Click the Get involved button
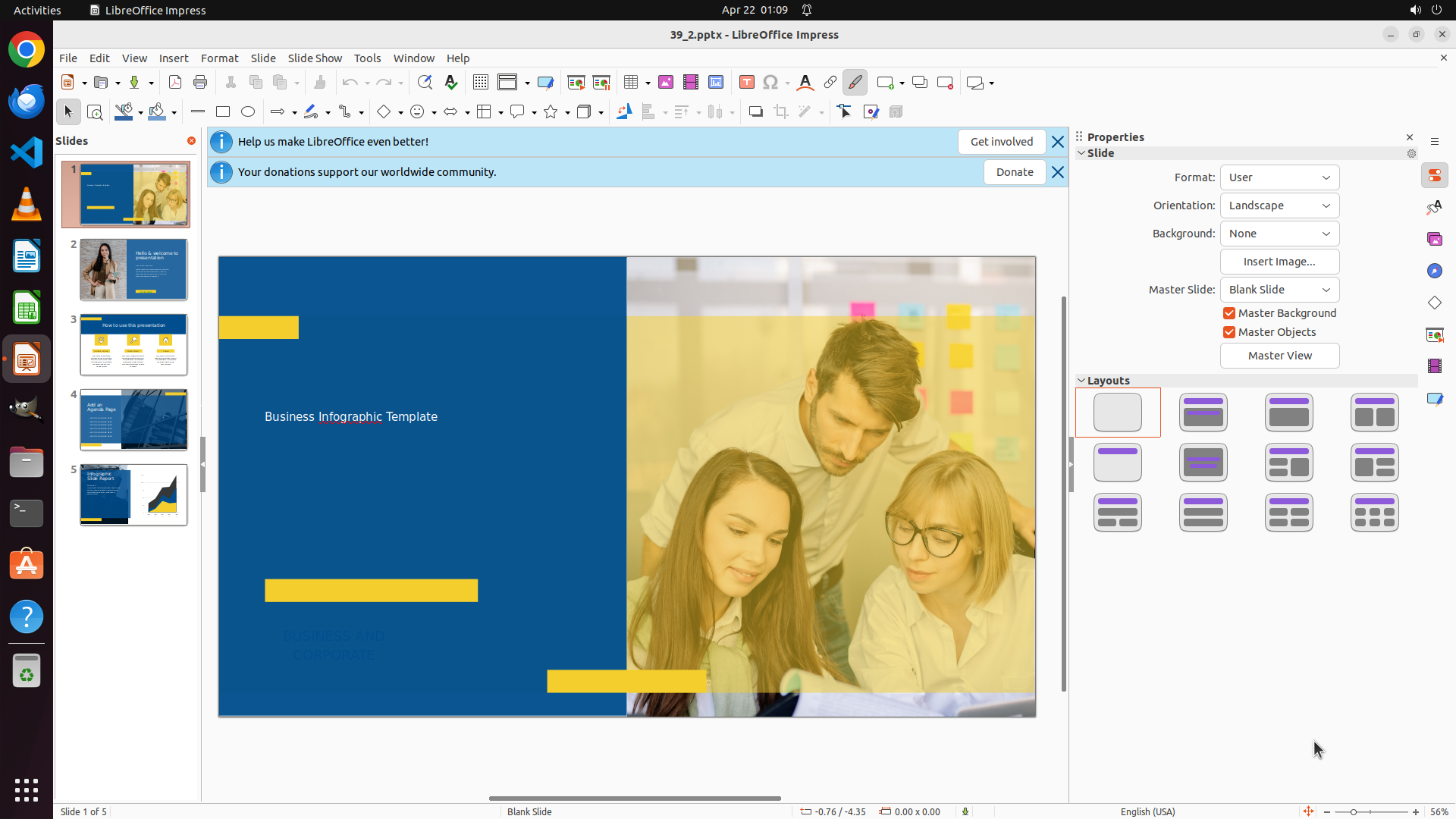The height and width of the screenshot is (819, 1456). click(x=1001, y=142)
